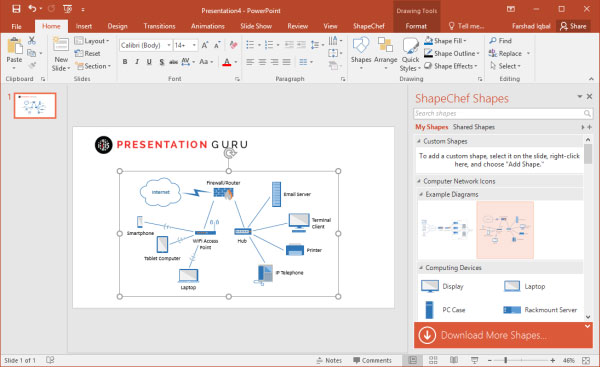
Task: Click the Save icon in title bar
Action: (16, 9)
